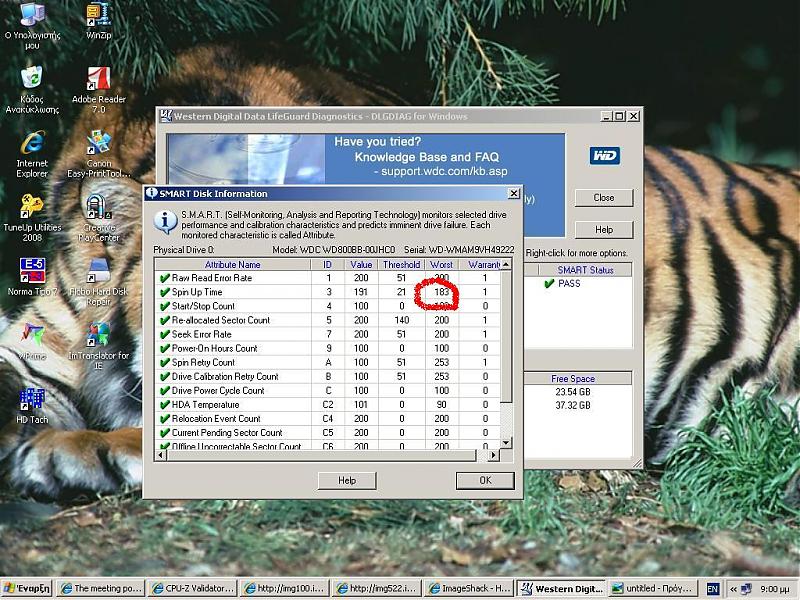Select the HDA Temperature row
Viewport: 800px width, 600px height.
pos(327,405)
